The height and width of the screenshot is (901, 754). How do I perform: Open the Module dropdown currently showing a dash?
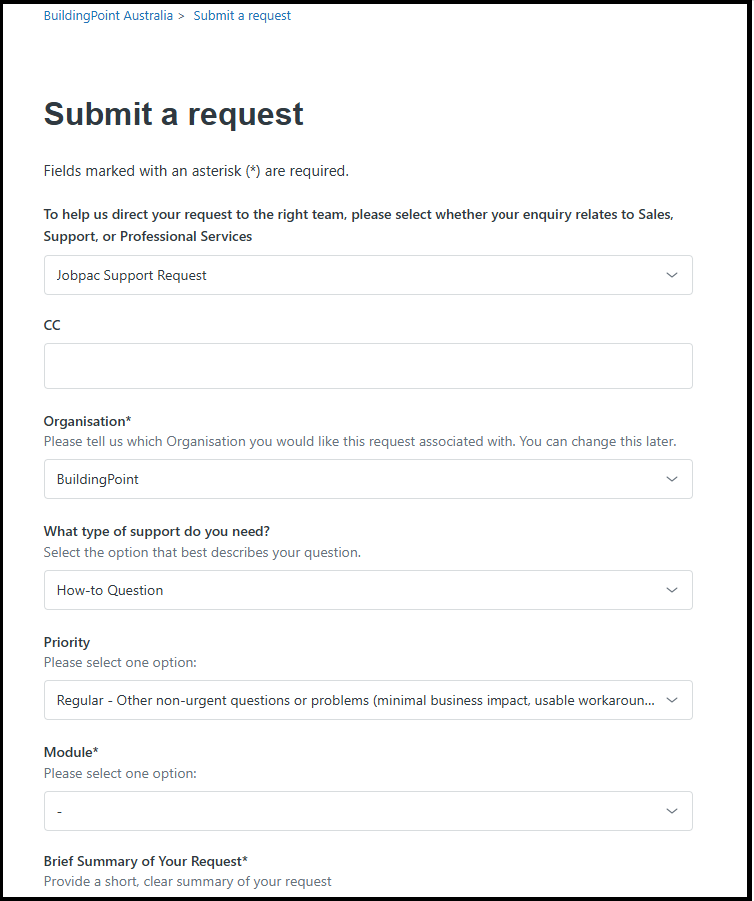(x=367, y=811)
